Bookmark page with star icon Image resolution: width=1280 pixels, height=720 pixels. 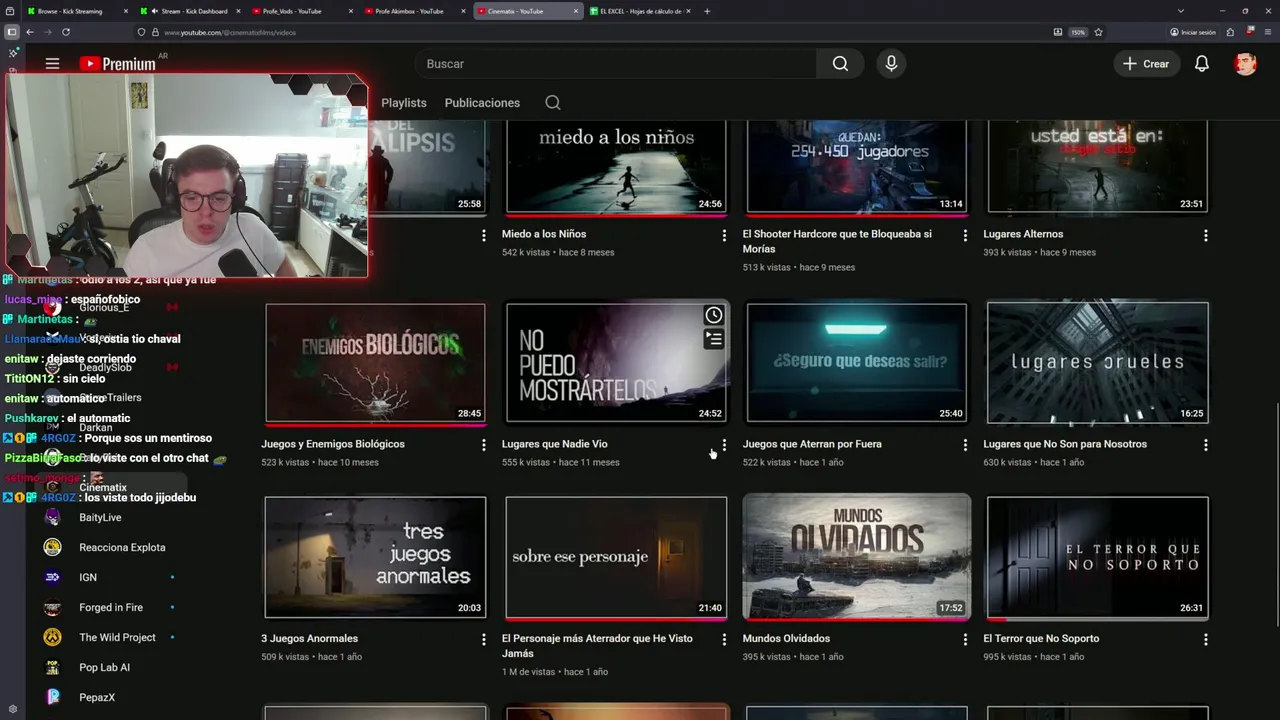tap(1098, 32)
